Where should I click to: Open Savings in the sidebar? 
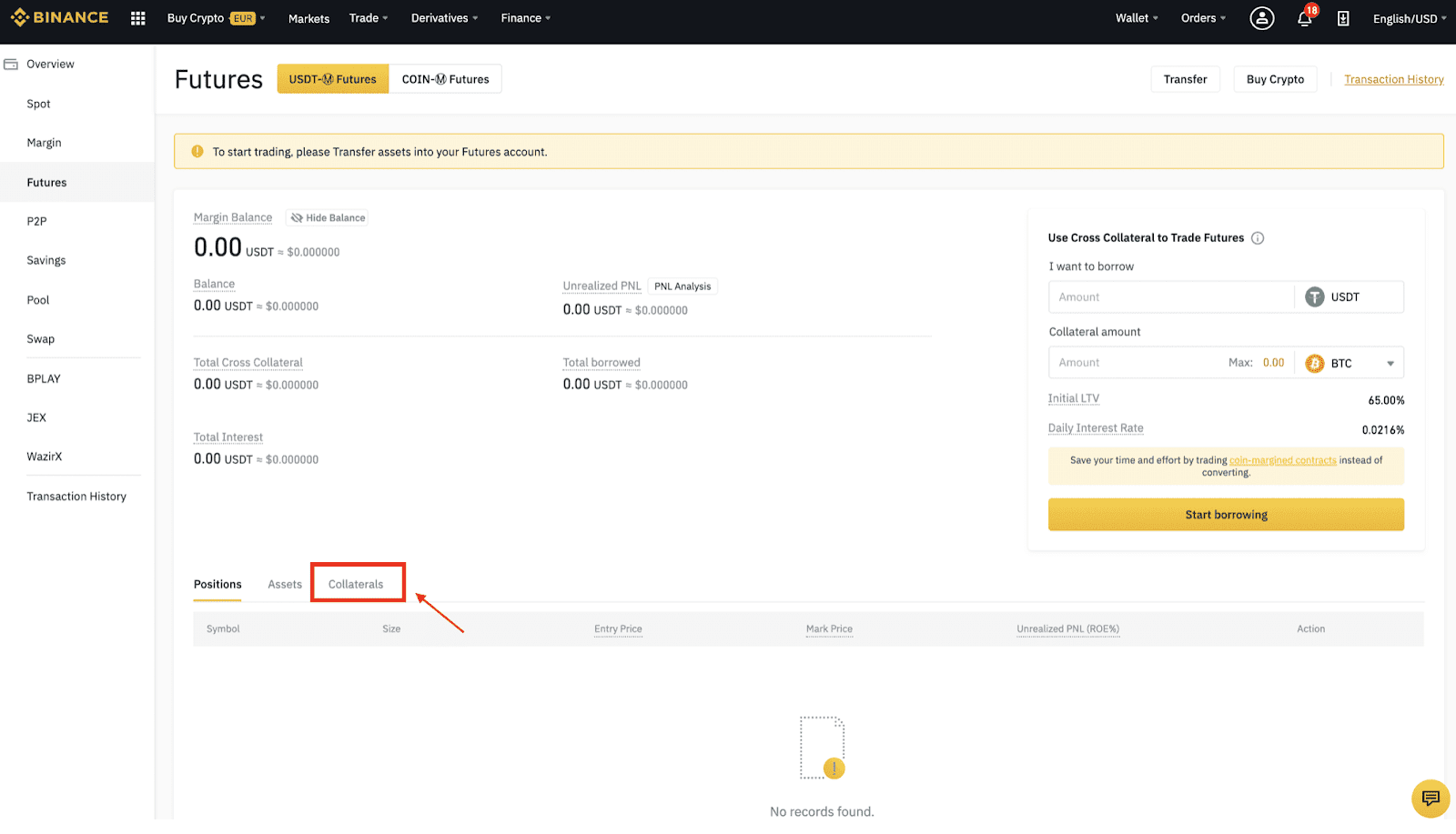point(46,261)
